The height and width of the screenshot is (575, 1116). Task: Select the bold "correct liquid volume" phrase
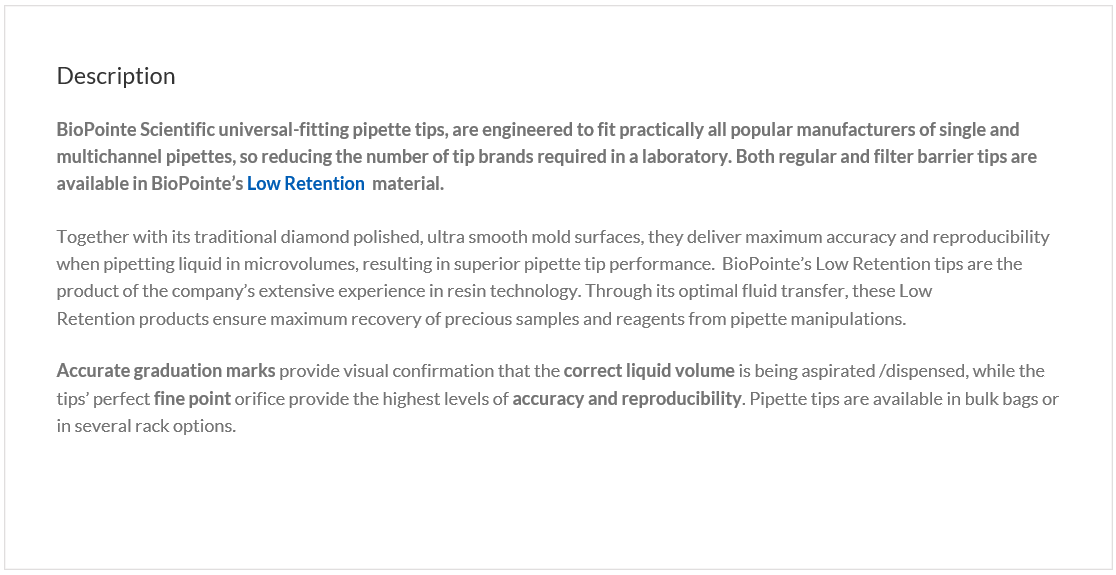tap(649, 371)
